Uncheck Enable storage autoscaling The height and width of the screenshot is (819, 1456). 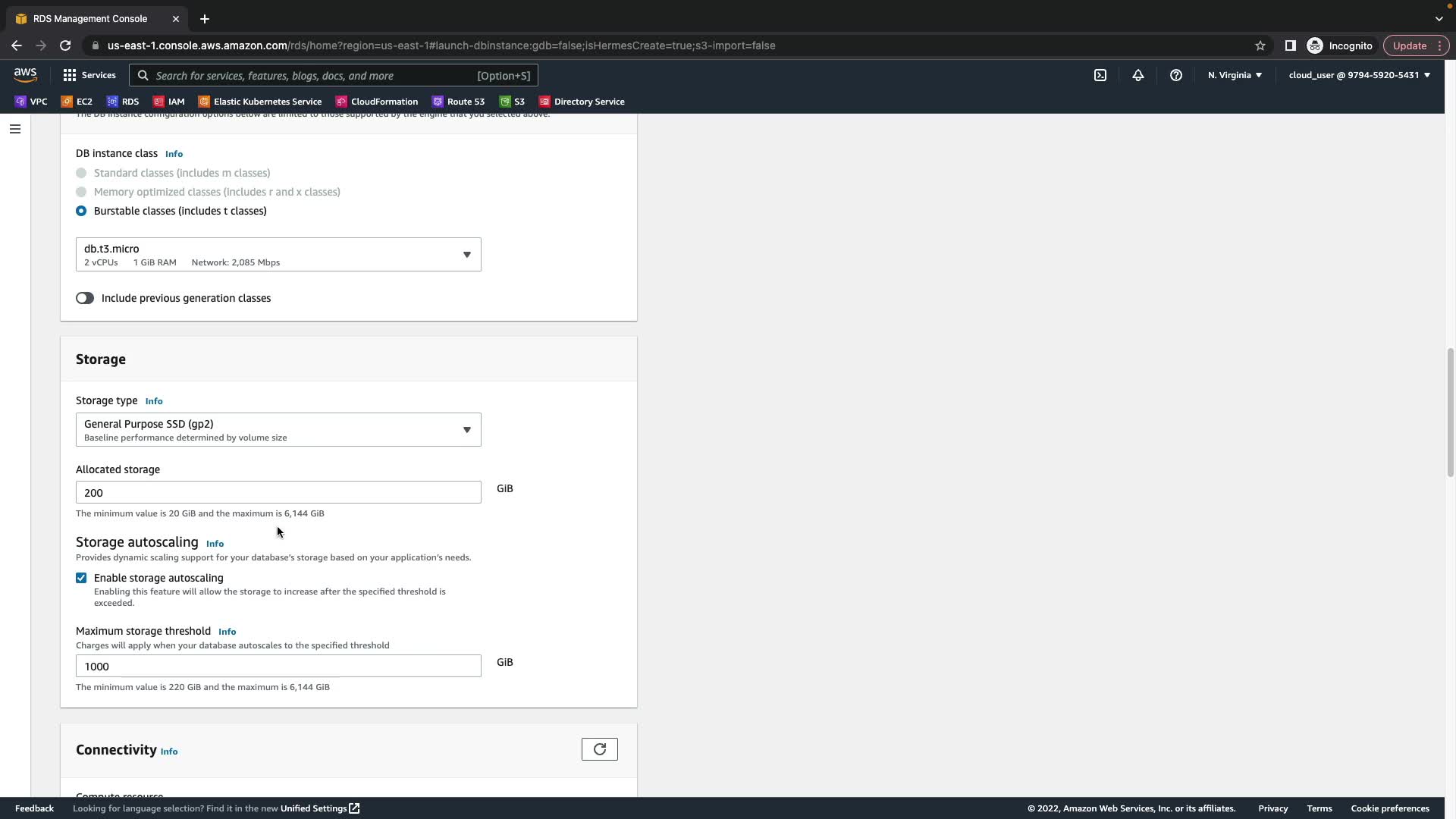81,578
